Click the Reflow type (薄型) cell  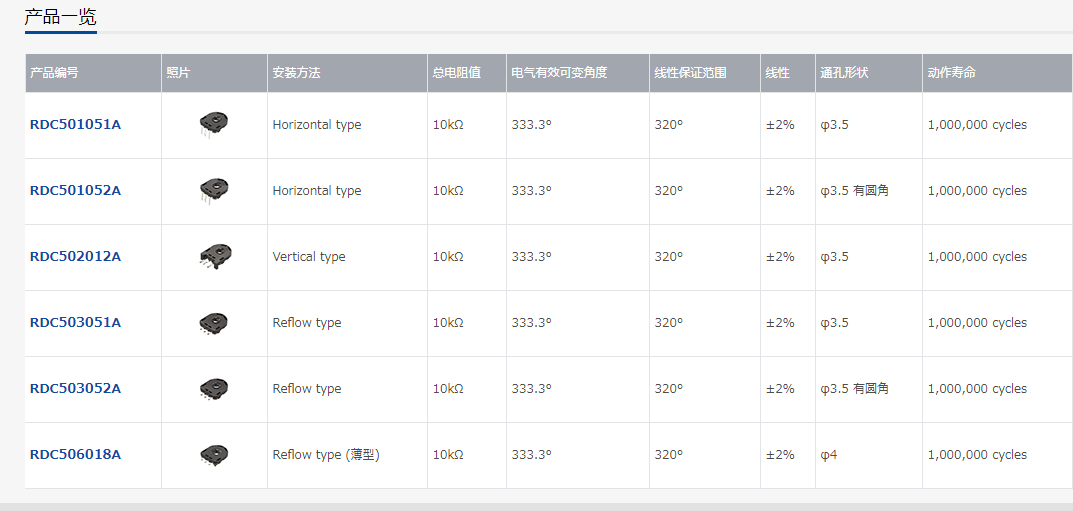point(326,455)
